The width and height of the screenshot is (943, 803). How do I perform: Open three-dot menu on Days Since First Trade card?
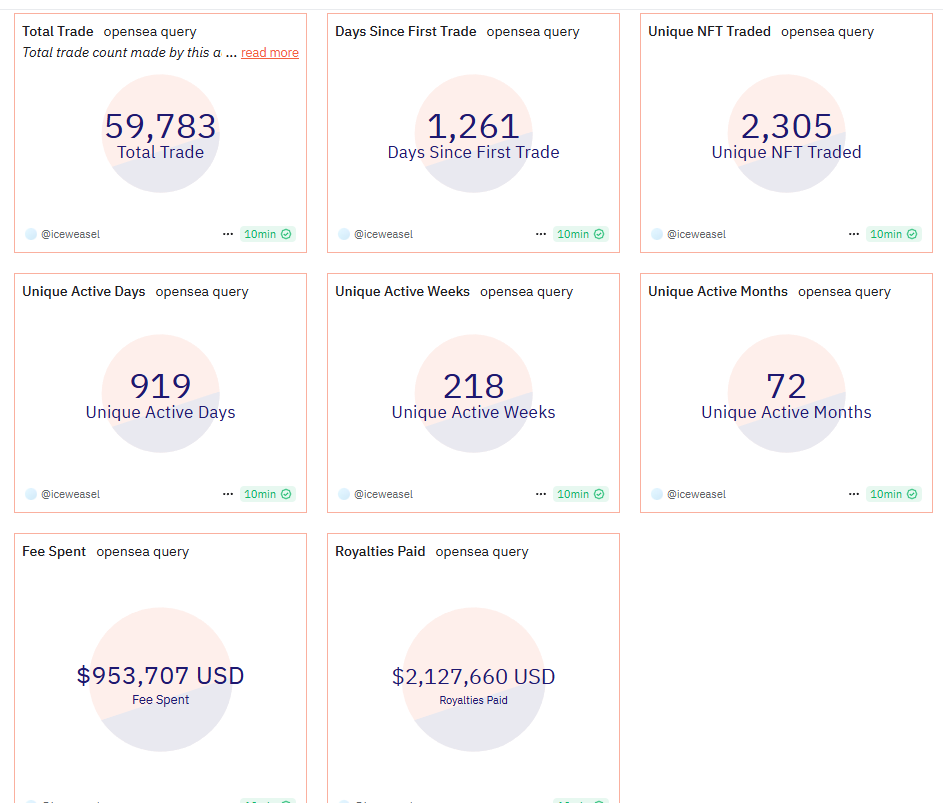(541, 234)
